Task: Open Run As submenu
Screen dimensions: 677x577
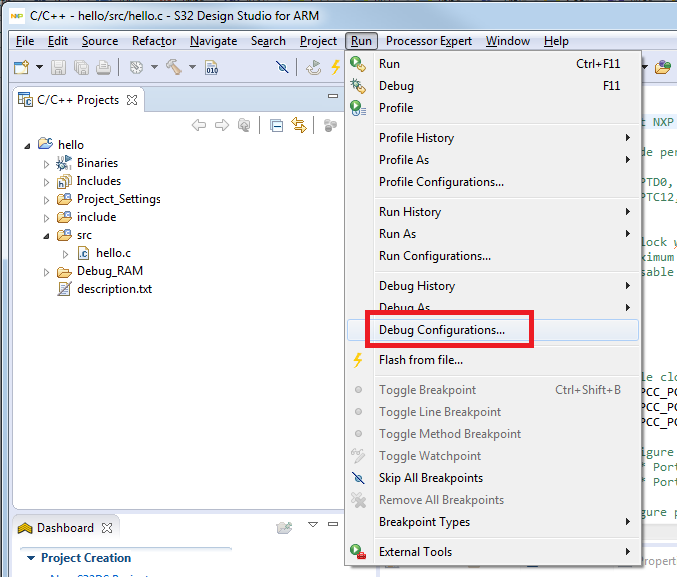Action: [x=492, y=234]
